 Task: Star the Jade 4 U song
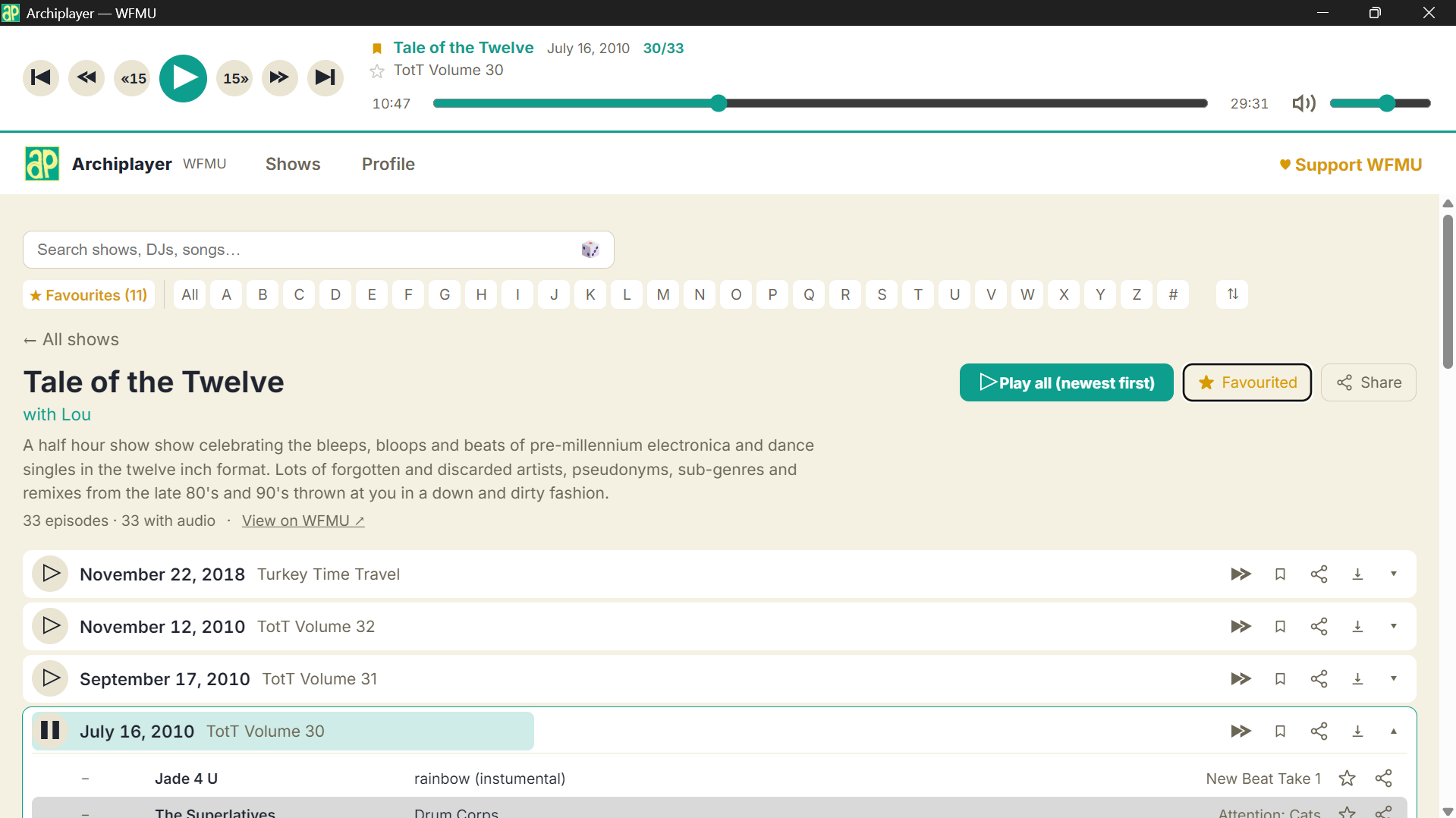click(1347, 779)
